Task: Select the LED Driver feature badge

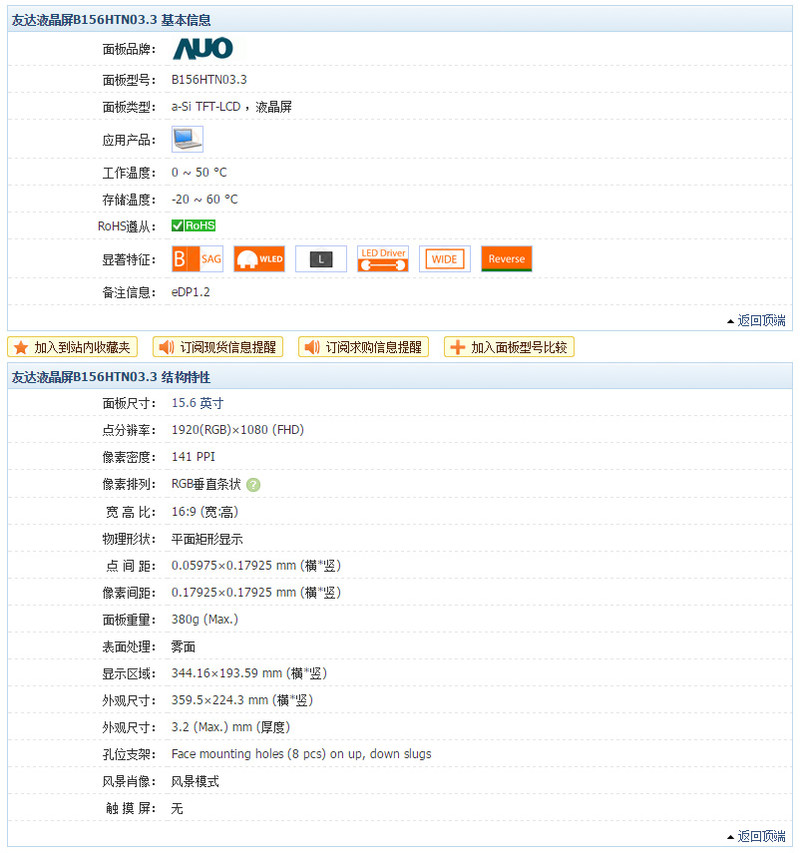Action: (x=382, y=258)
